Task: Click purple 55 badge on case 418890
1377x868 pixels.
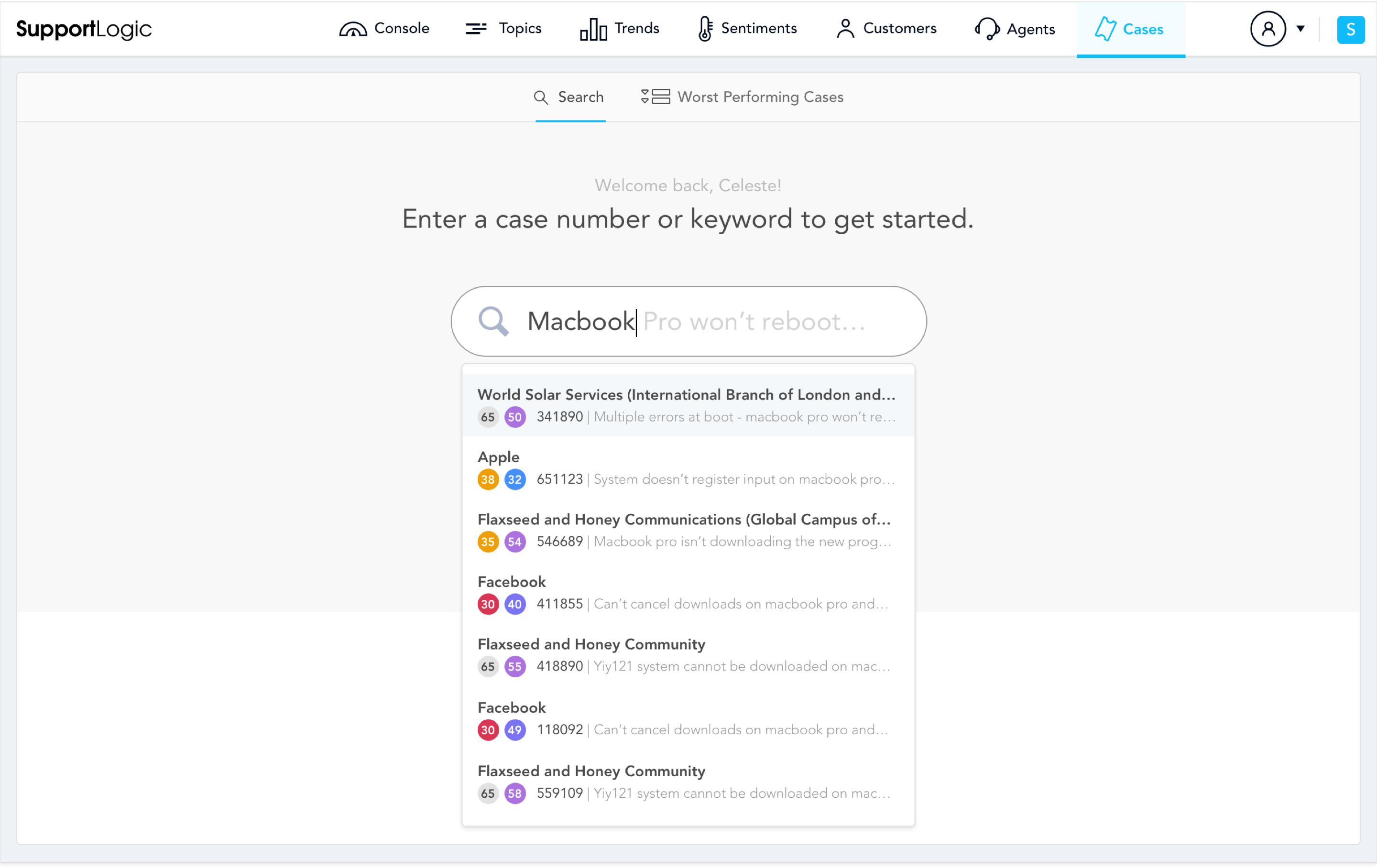Action: pyautogui.click(x=514, y=666)
